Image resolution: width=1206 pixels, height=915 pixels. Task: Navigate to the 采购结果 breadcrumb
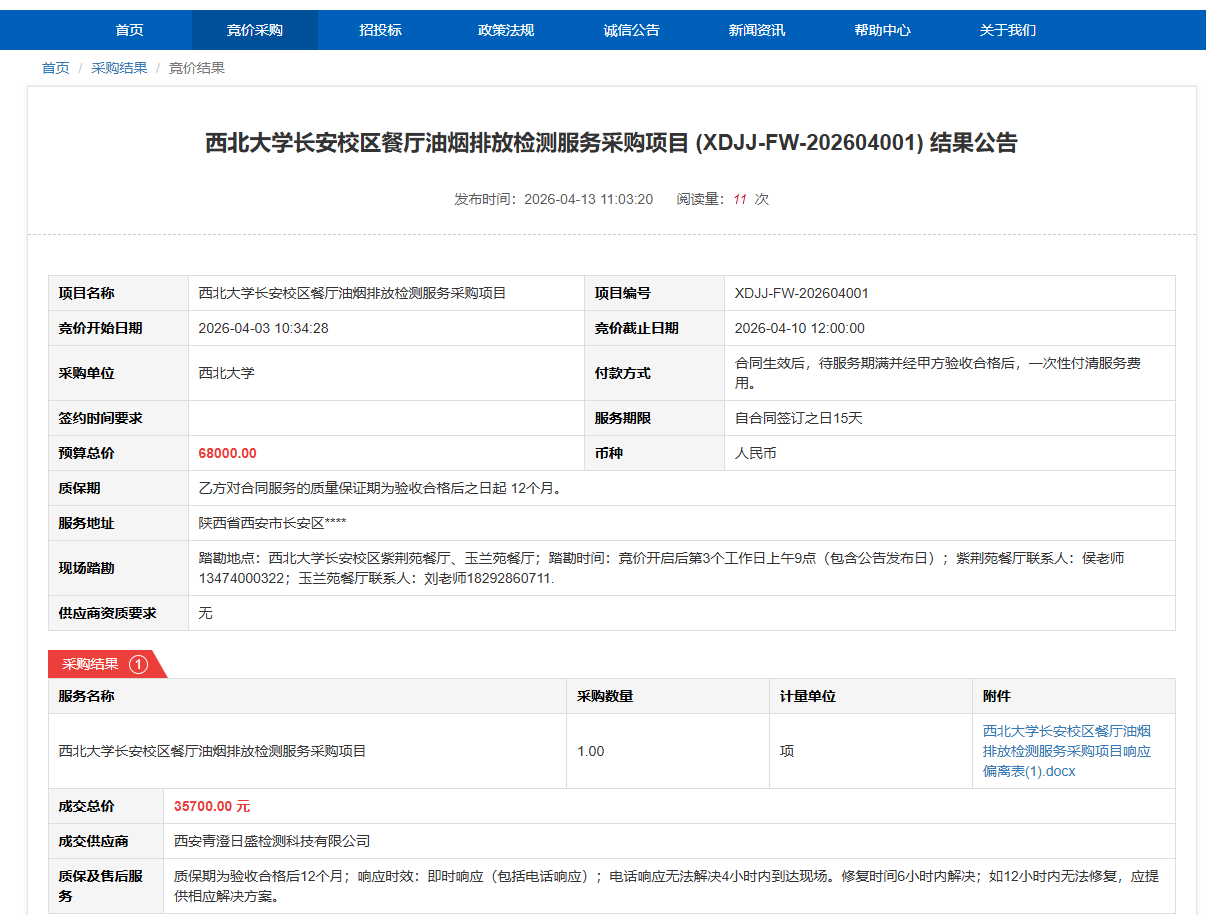(119, 68)
